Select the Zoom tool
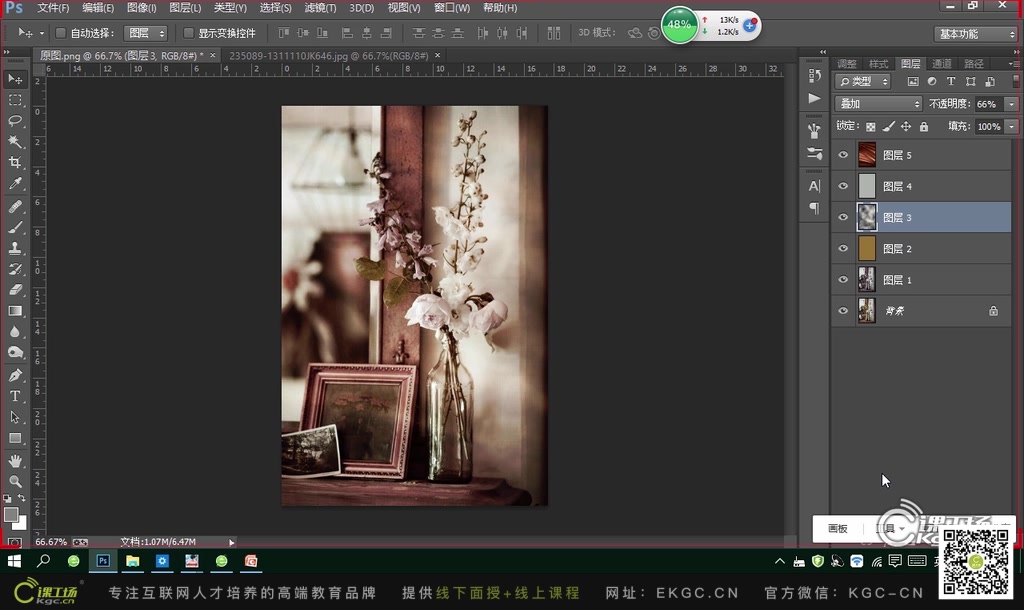This screenshot has width=1024, height=610. click(16, 481)
